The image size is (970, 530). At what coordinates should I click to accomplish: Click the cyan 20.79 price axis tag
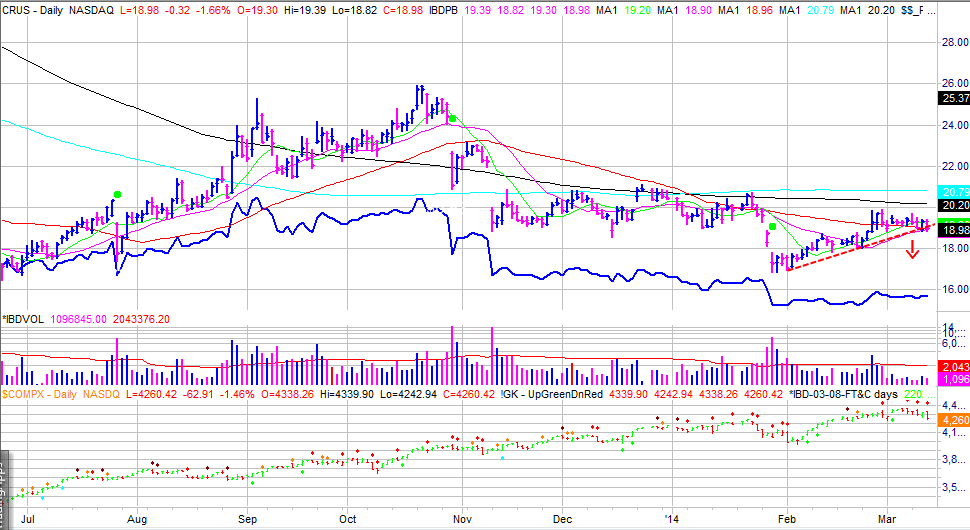(x=955, y=192)
